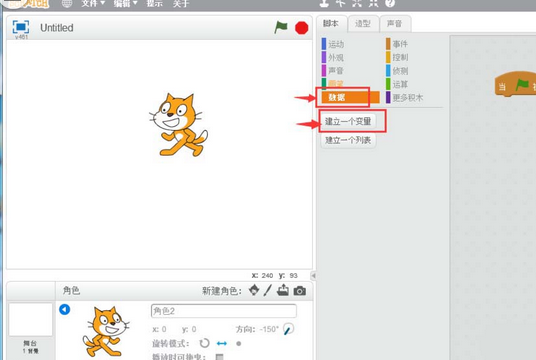Open the 文件 menu
Screen dimensions: 536x360
[x=93, y=3]
